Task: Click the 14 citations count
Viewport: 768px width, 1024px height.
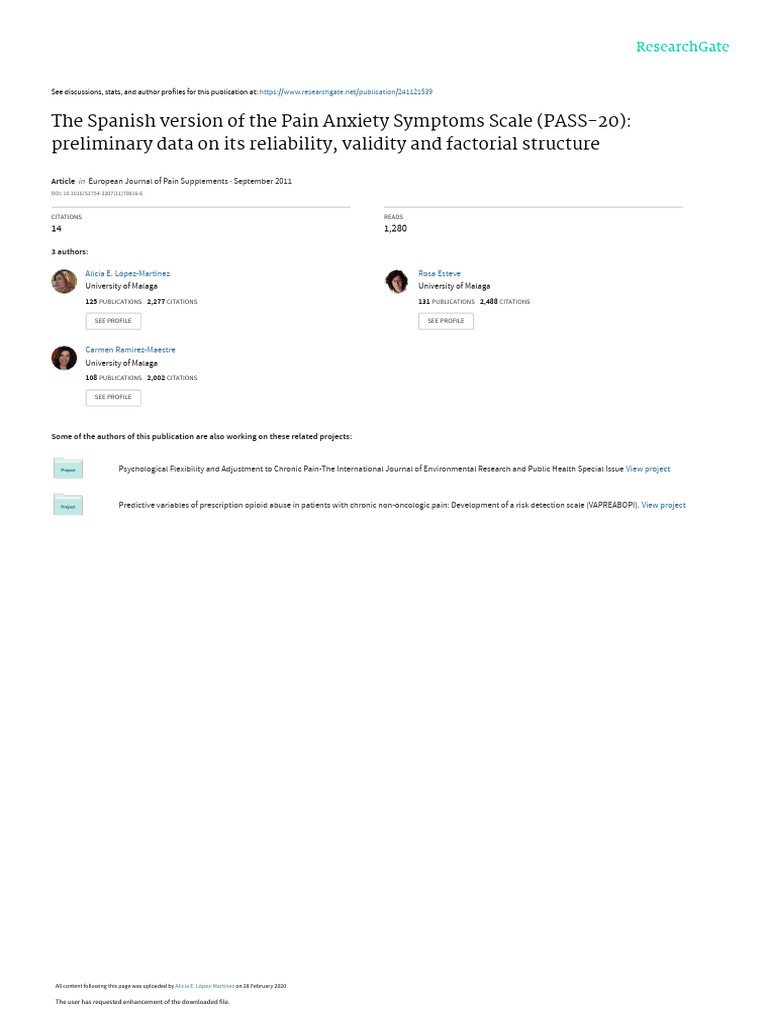Action: pos(56,229)
